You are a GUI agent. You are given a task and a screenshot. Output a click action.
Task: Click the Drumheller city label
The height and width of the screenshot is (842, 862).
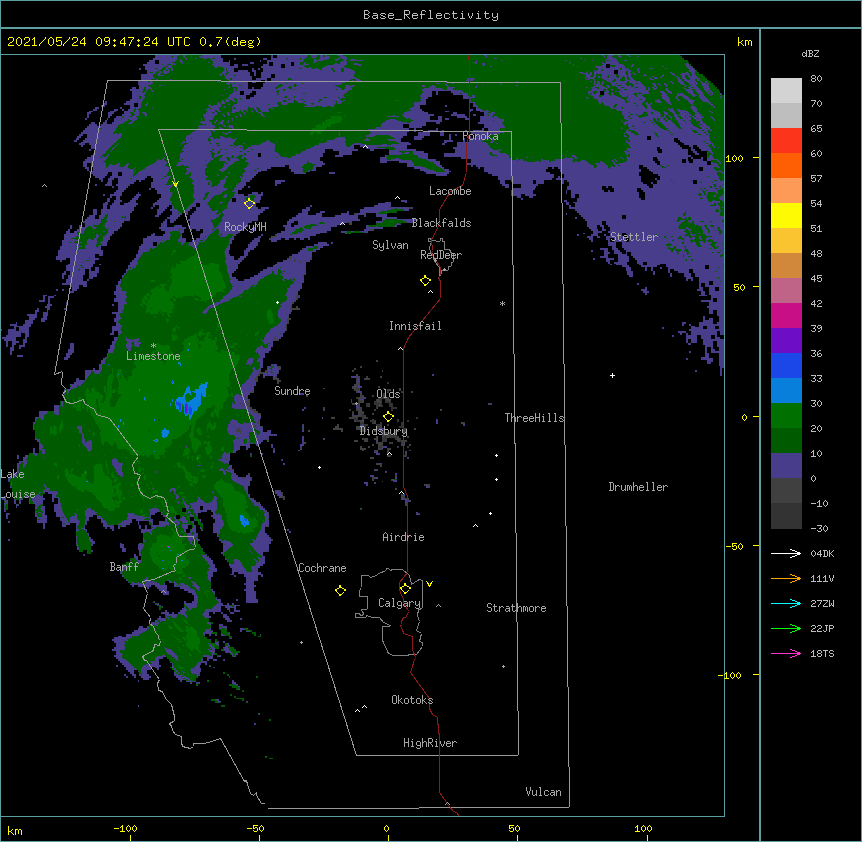(638, 487)
